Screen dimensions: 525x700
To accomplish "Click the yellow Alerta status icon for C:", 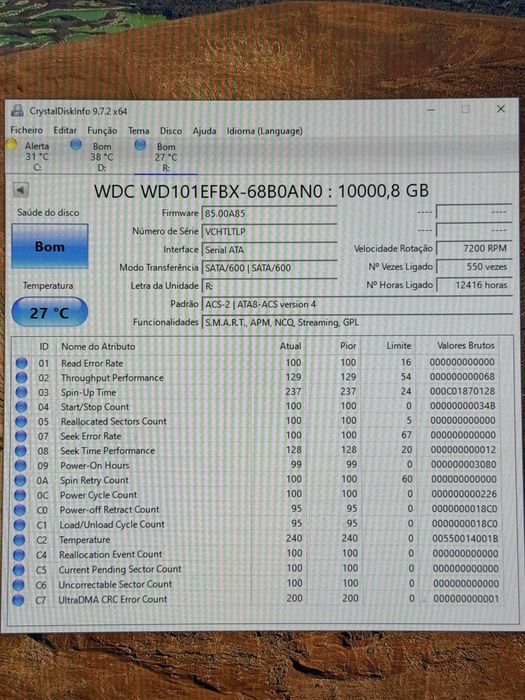I will click(x=12, y=144).
